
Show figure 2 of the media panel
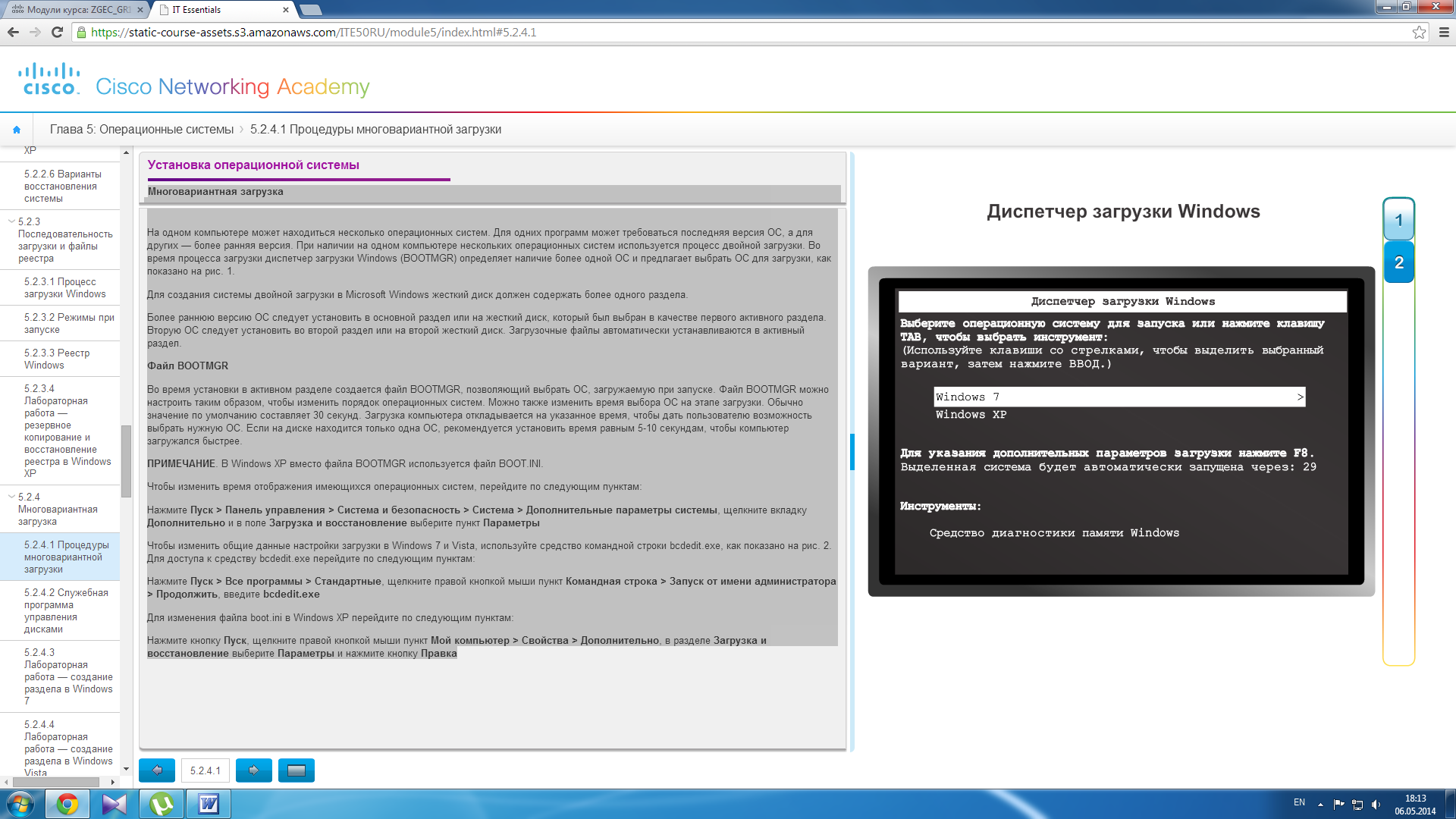[x=1398, y=262]
